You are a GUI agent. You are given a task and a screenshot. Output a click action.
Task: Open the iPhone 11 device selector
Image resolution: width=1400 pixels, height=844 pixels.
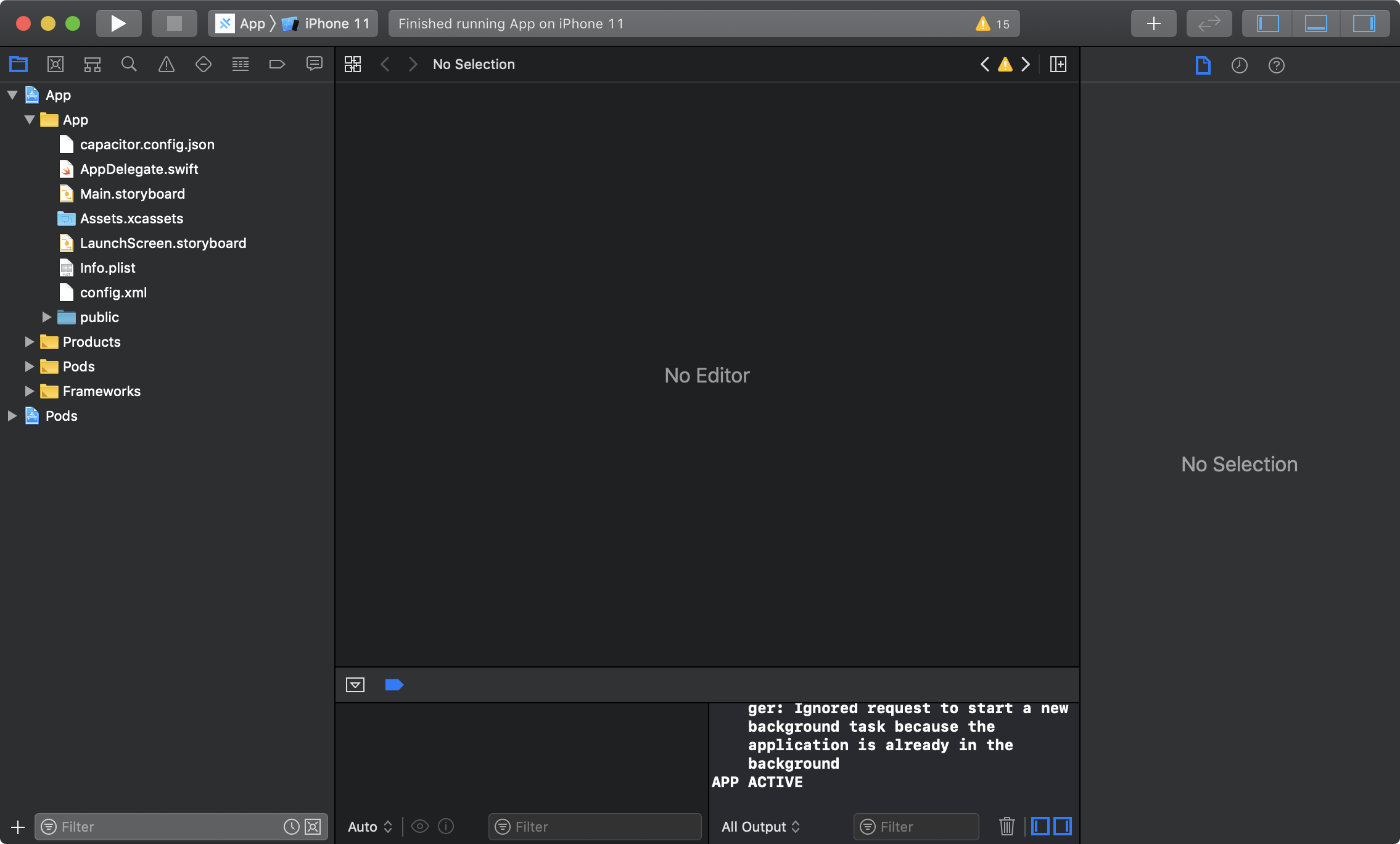[327, 23]
